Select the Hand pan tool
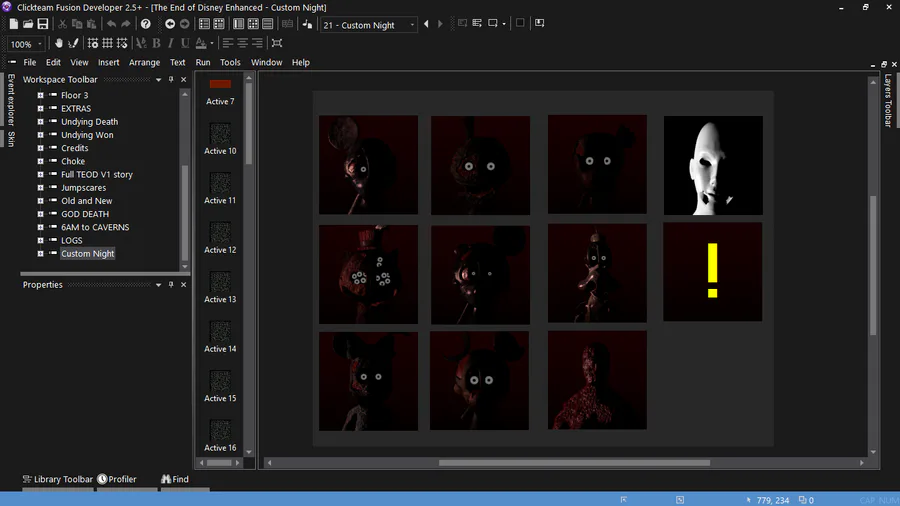Image resolution: width=900 pixels, height=506 pixels. 59,43
